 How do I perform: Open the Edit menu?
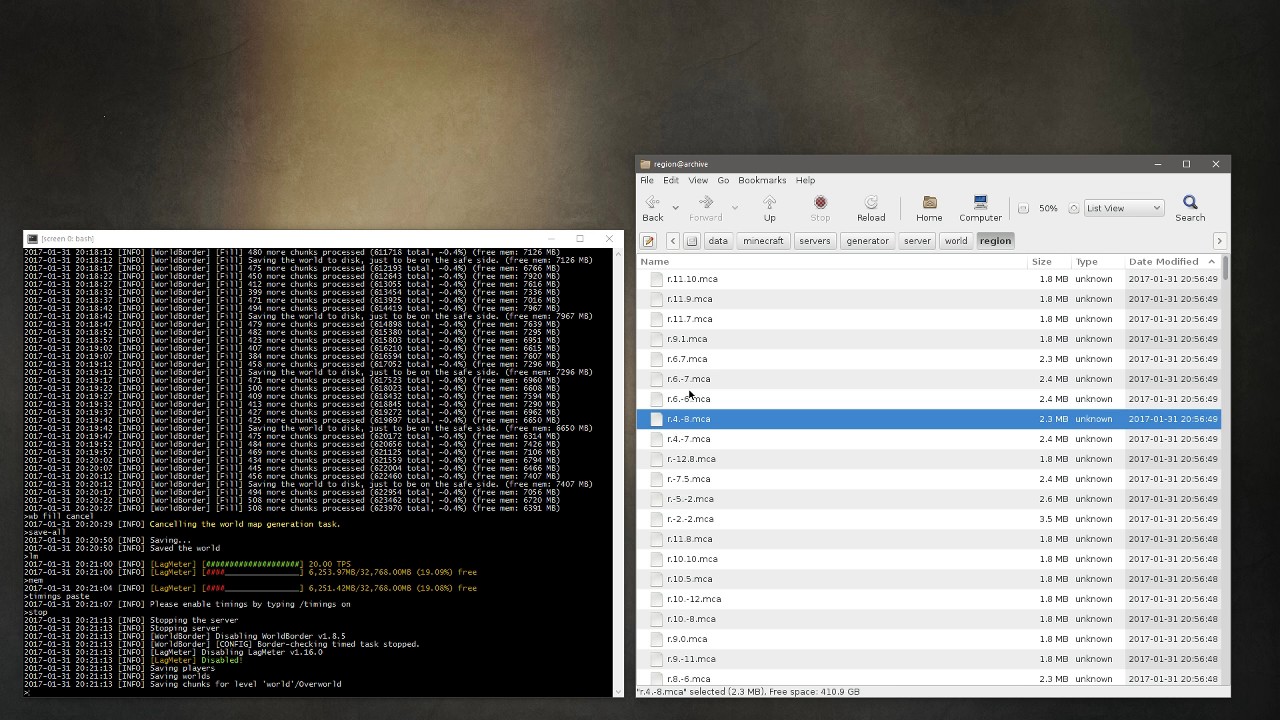coord(670,180)
